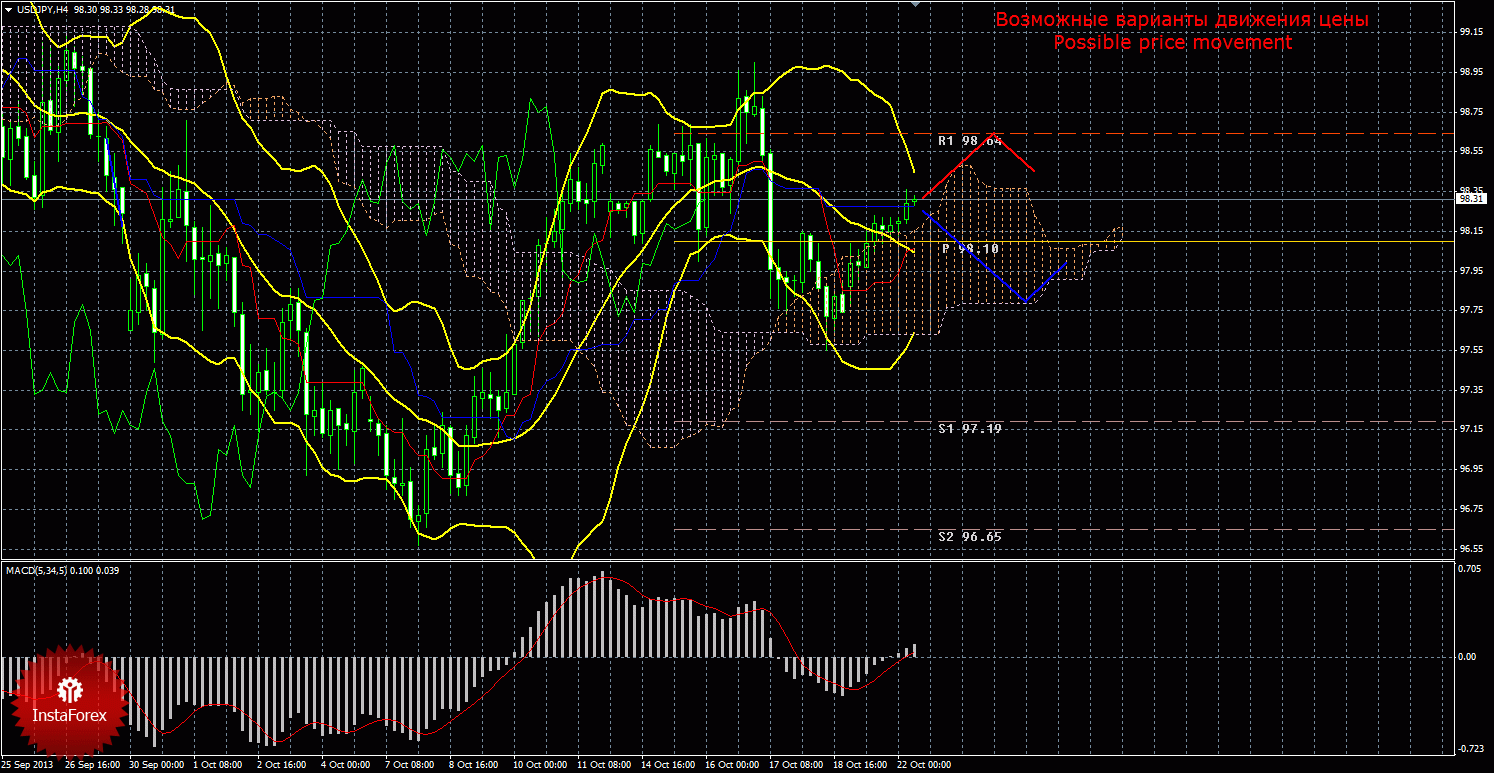Click the 14 Oct 16:00 time label
The image size is (1494, 773).
coord(668,765)
